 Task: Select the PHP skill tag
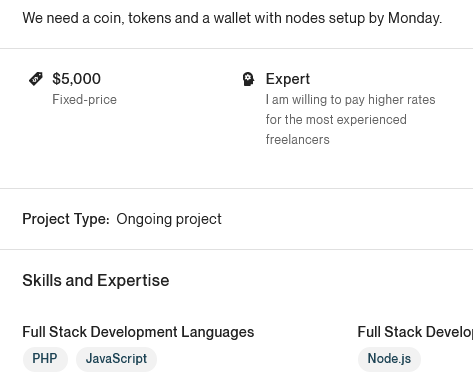pyautogui.click(x=45, y=359)
